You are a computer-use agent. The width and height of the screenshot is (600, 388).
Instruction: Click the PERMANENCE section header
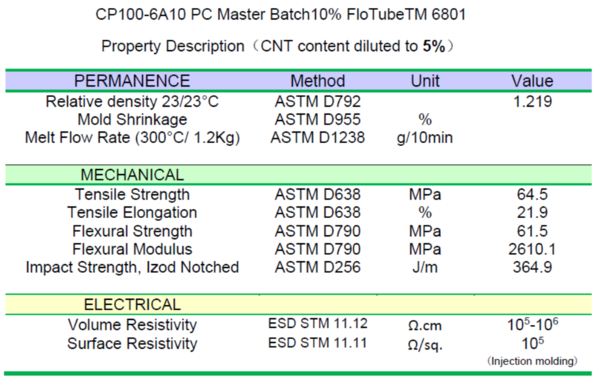(x=132, y=81)
